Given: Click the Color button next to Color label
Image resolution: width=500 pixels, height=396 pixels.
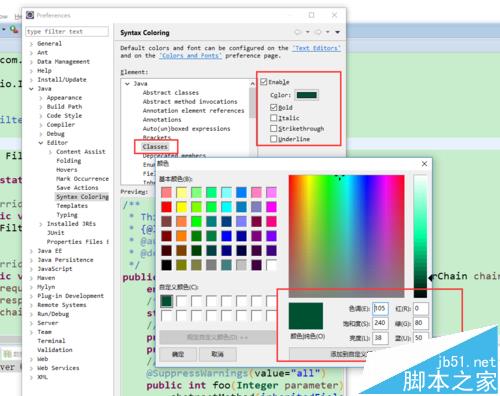Looking at the screenshot, I should click(307, 95).
